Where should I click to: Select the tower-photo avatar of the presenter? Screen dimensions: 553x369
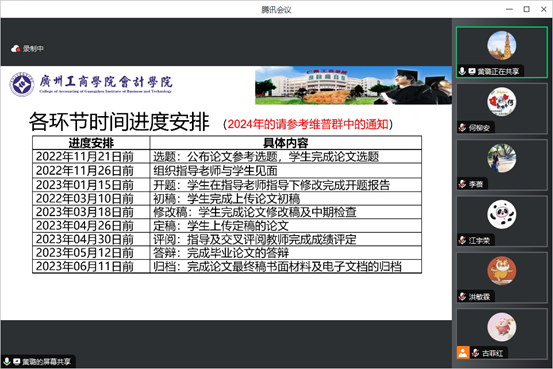(502, 45)
